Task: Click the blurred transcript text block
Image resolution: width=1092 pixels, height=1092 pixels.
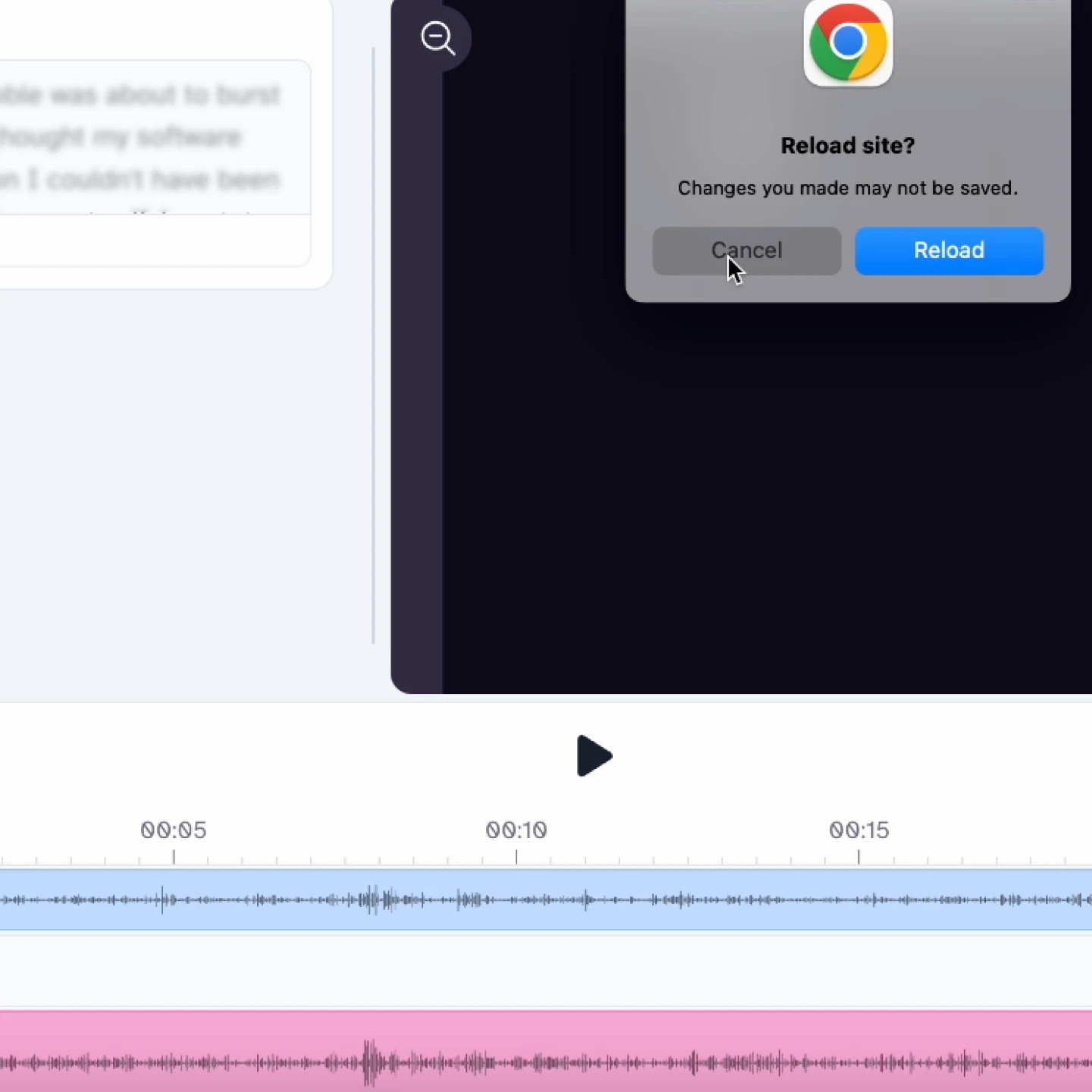Action: [x=152, y=138]
